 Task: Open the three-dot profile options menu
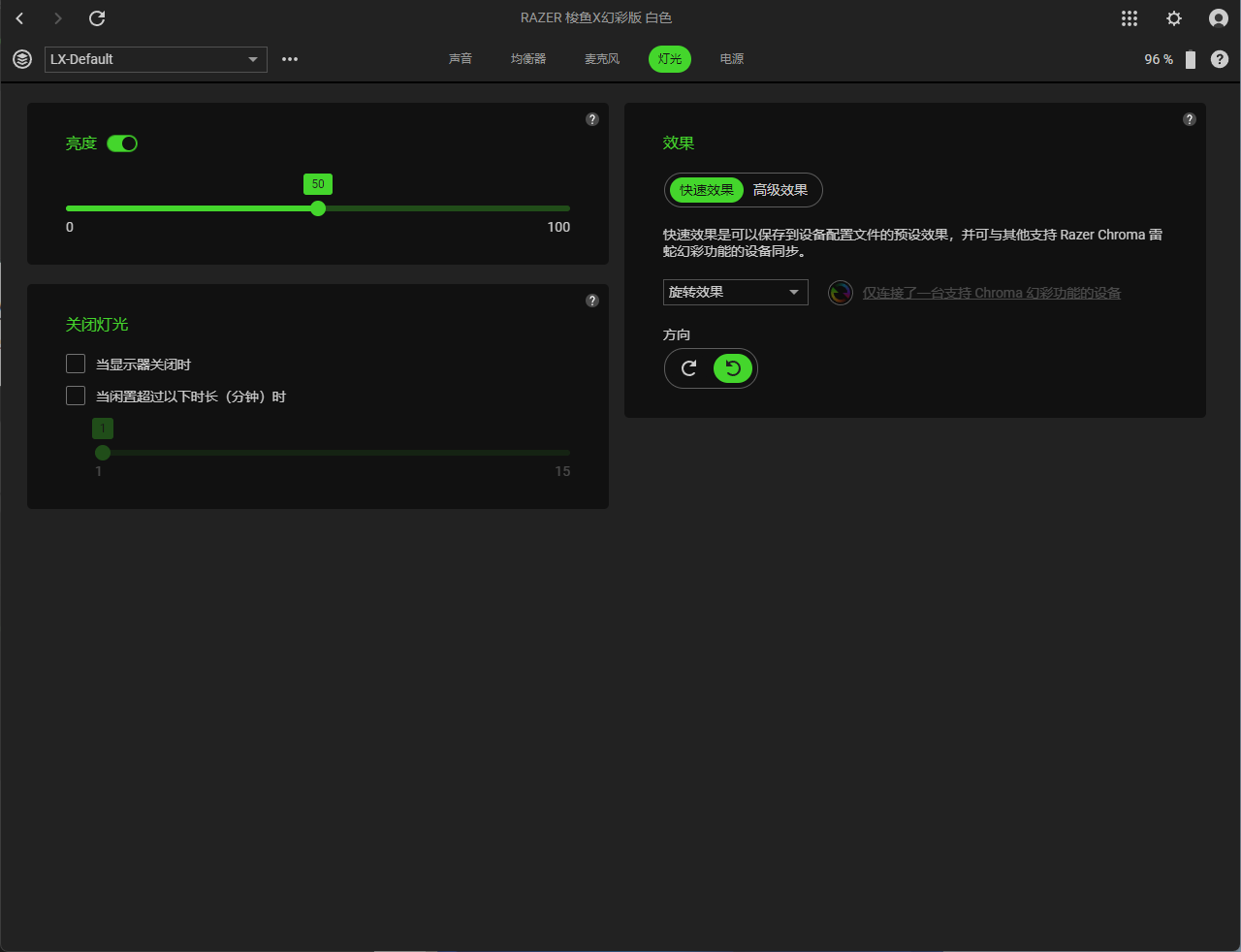[290, 59]
